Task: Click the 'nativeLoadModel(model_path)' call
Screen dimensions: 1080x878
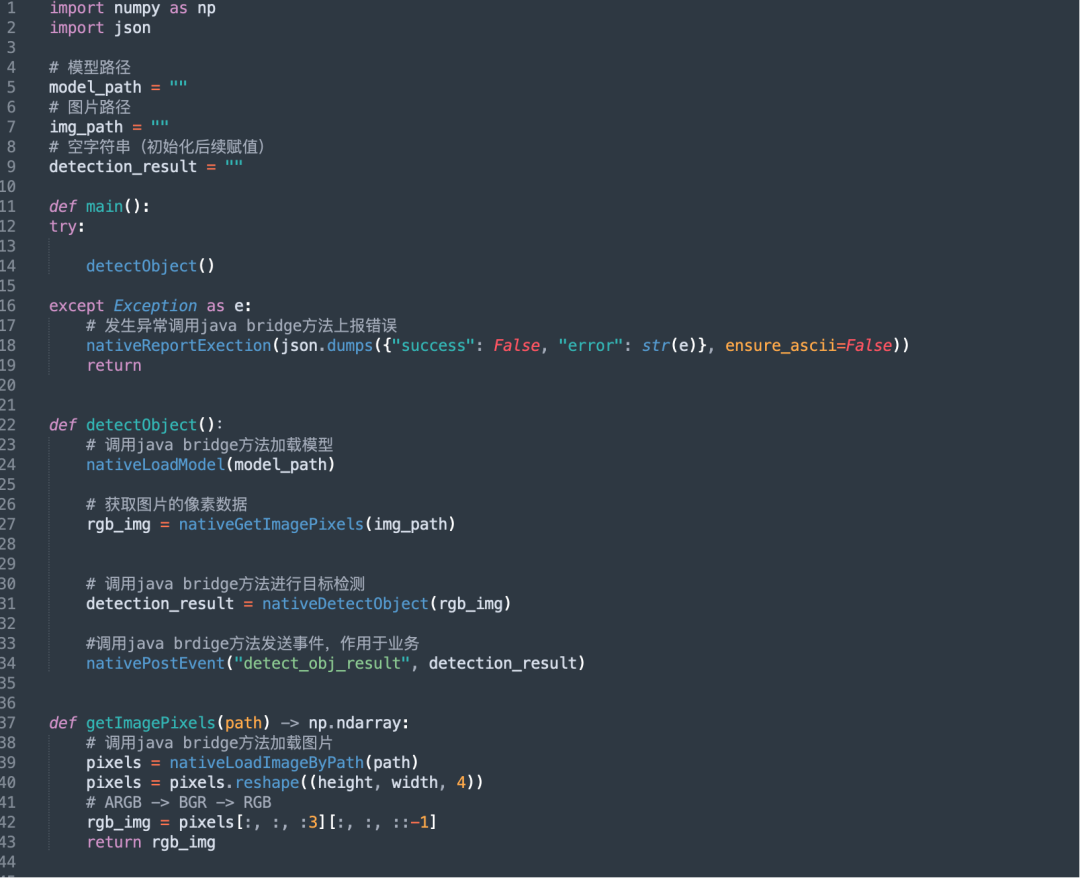Action: (x=211, y=465)
